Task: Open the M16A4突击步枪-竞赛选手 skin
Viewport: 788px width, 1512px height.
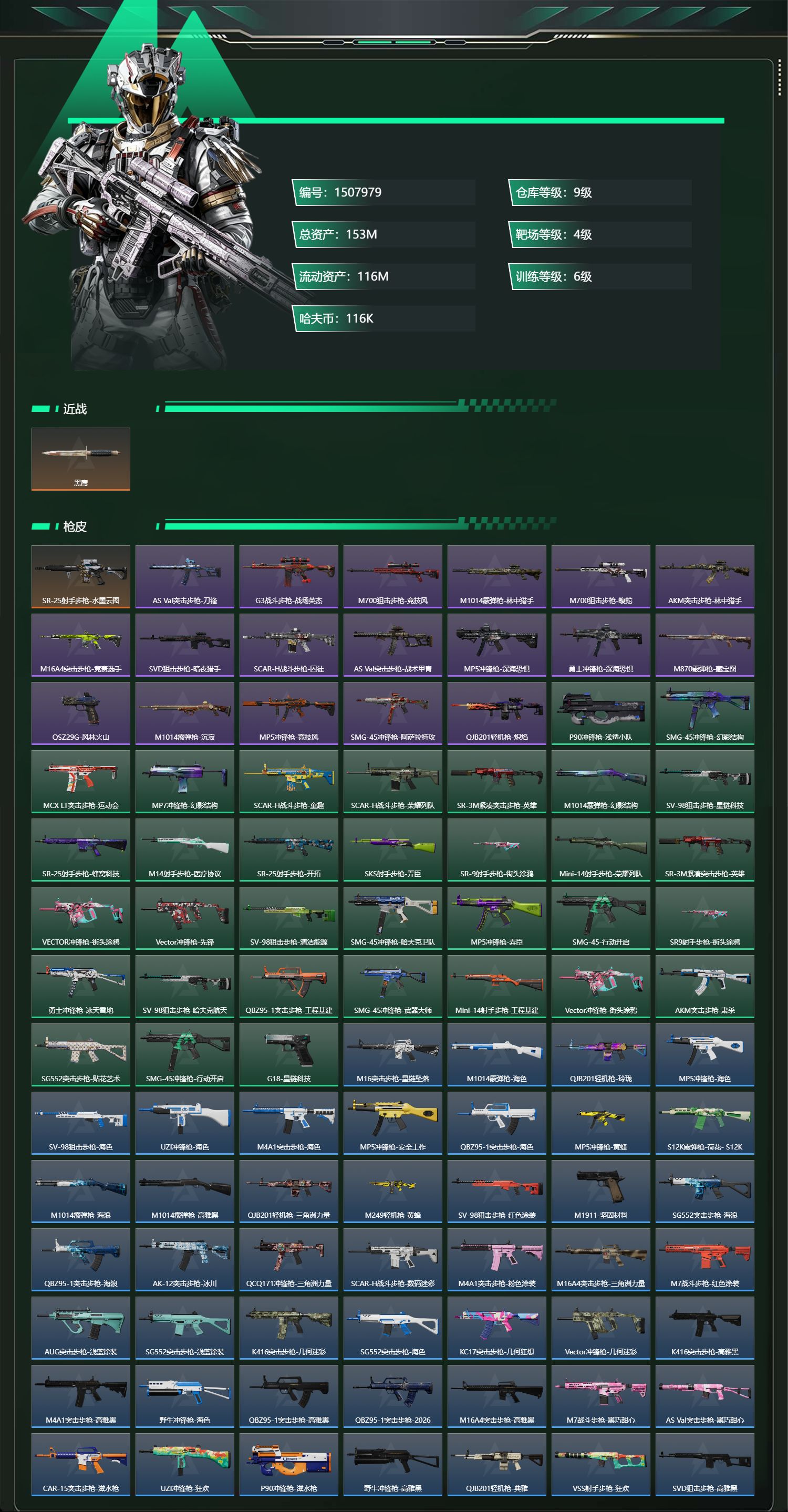Action: [x=81, y=645]
